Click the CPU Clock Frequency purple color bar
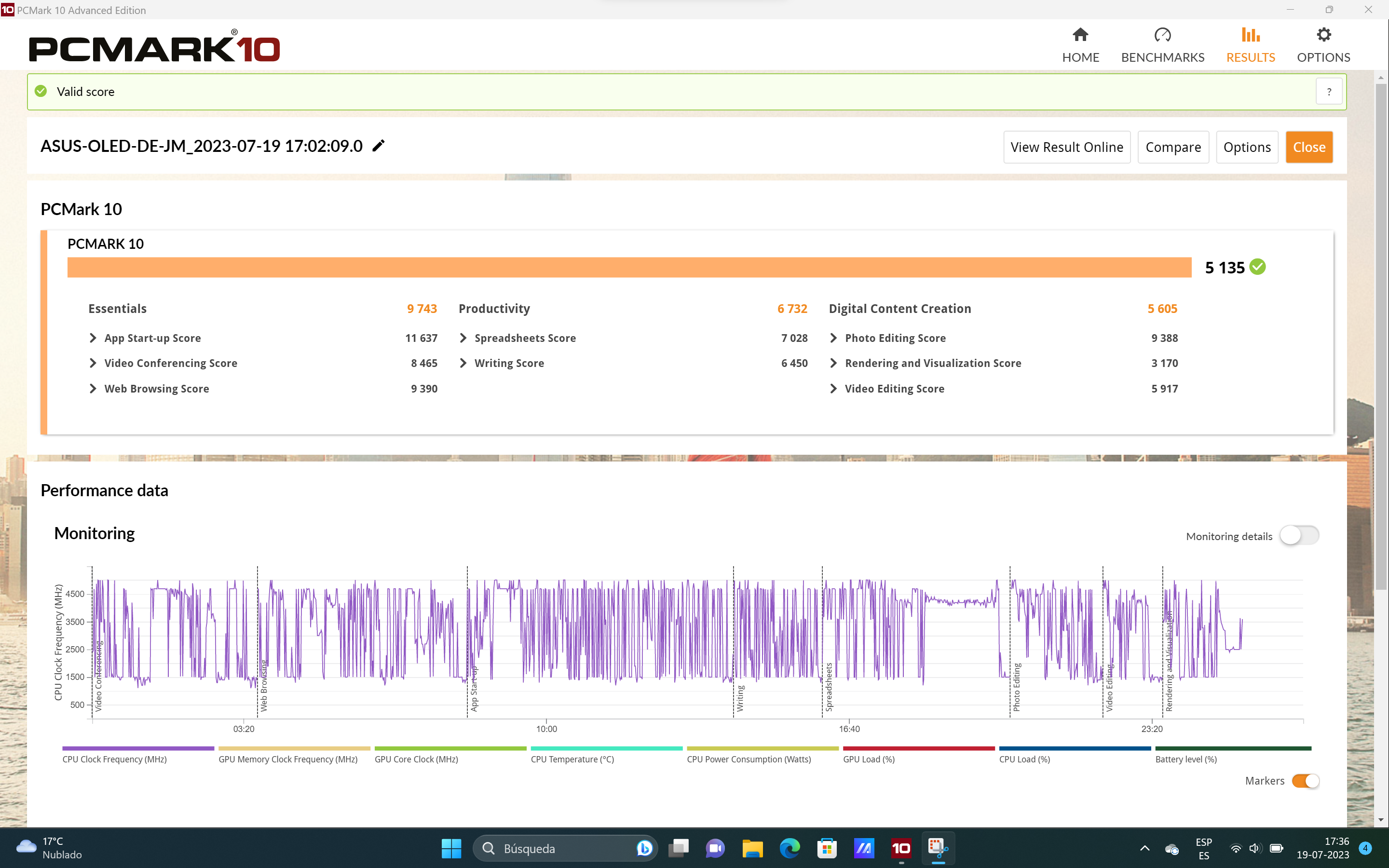 (x=138, y=748)
